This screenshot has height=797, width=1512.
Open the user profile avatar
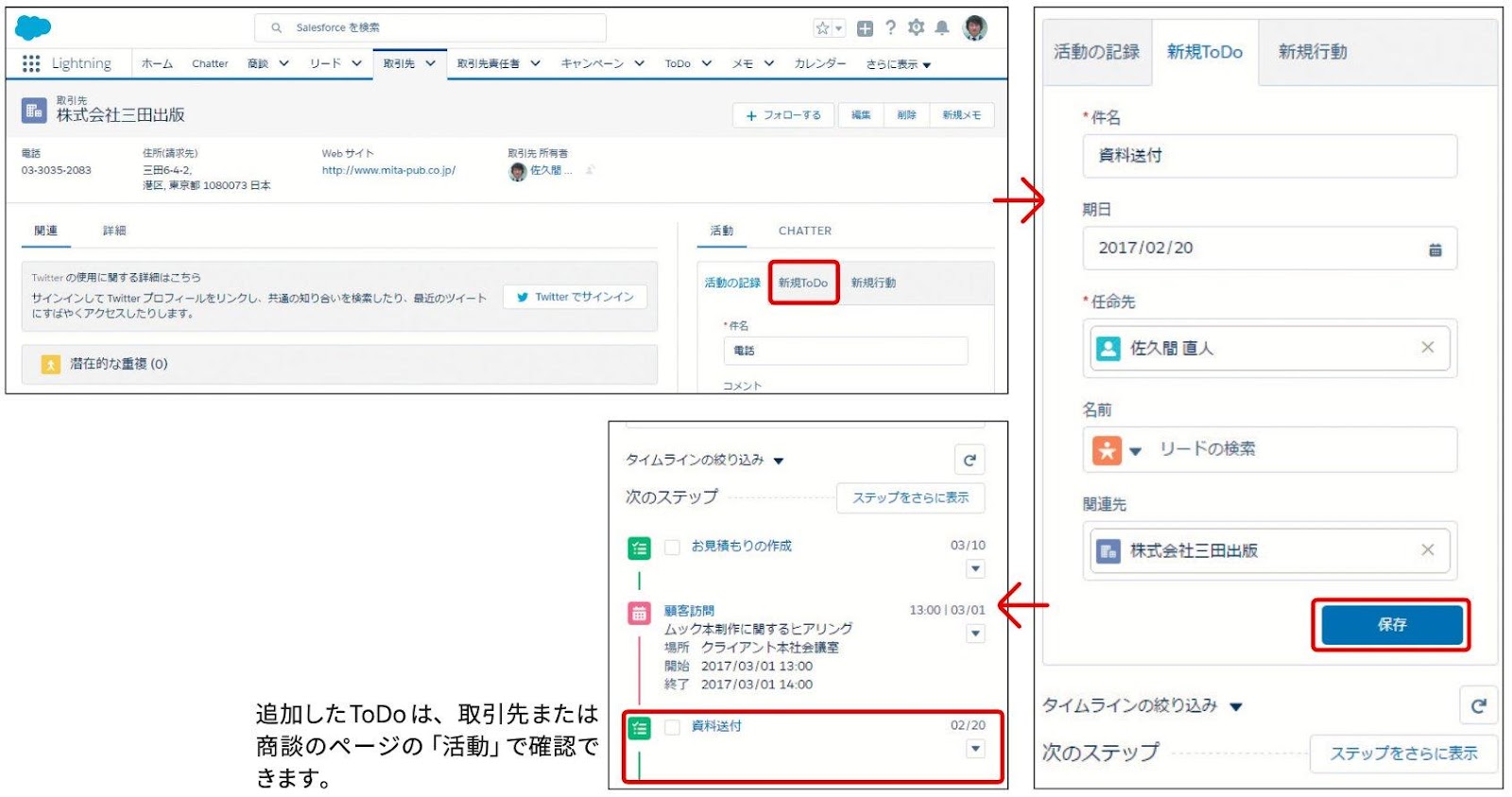pyautogui.click(x=975, y=27)
